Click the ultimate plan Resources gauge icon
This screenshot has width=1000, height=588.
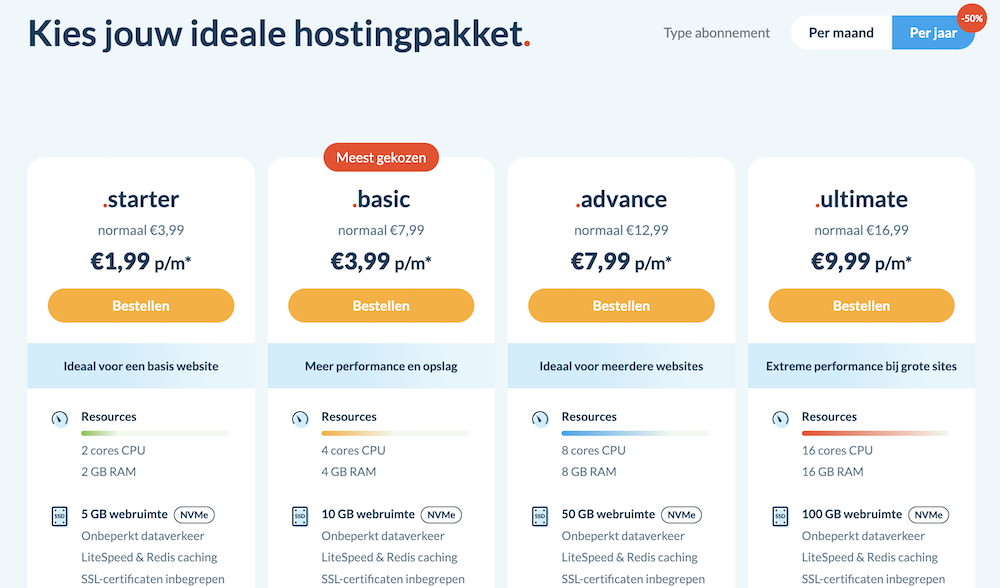click(x=780, y=418)
